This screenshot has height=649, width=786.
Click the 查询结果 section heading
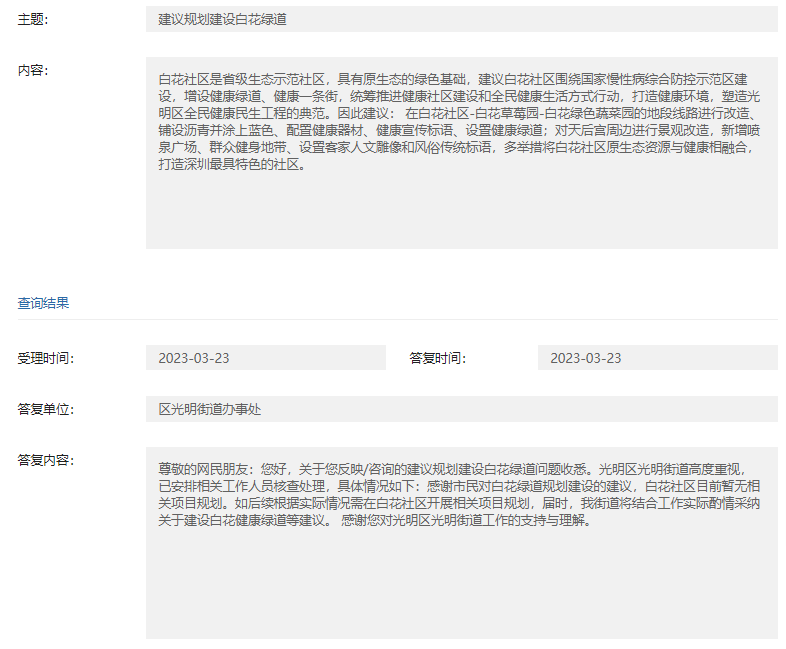pyautogui.click(x=43, y=303)
